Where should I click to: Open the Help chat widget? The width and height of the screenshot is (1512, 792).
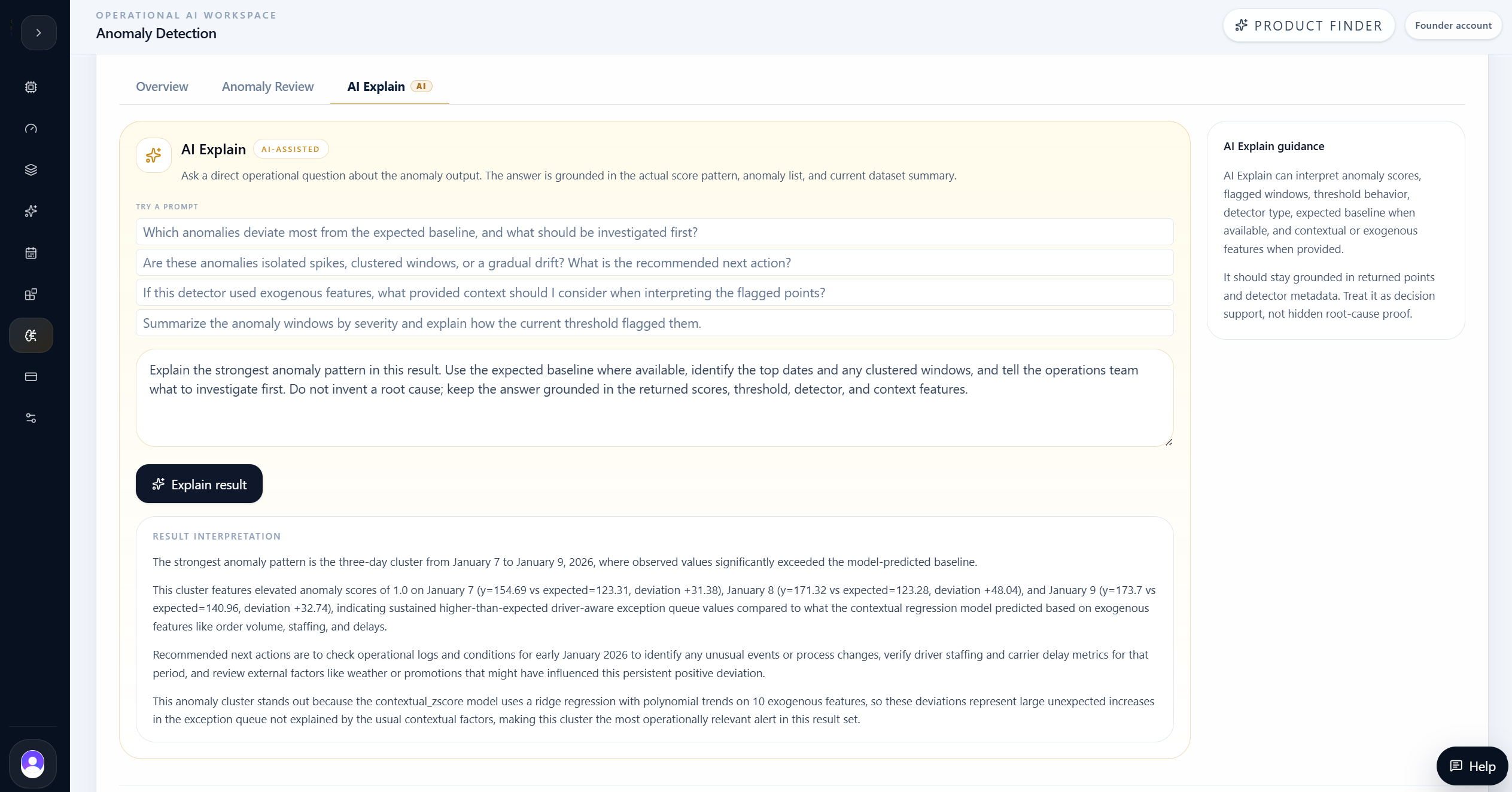click(x=1472, y=766)
